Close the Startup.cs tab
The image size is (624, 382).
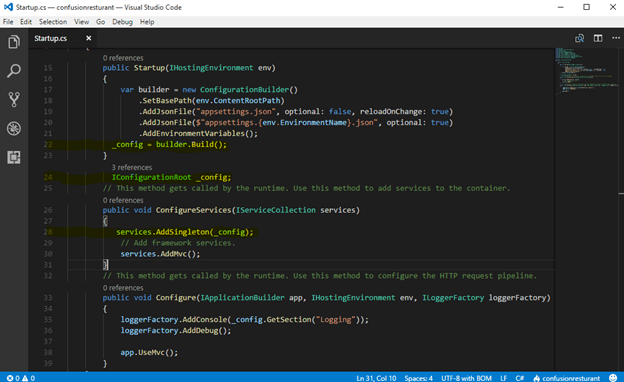click(x=88, y=38)
